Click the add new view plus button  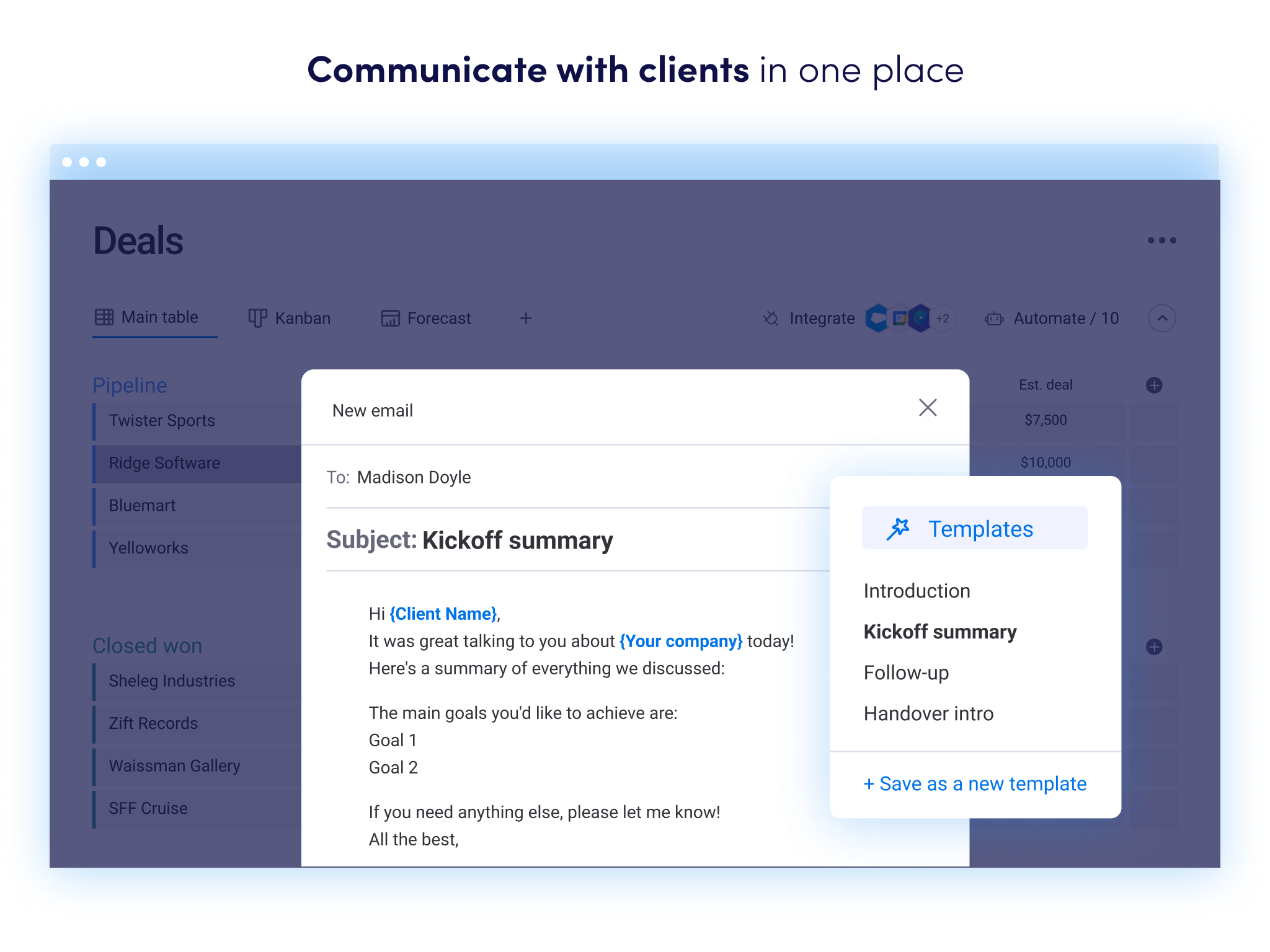pos(525,318)
